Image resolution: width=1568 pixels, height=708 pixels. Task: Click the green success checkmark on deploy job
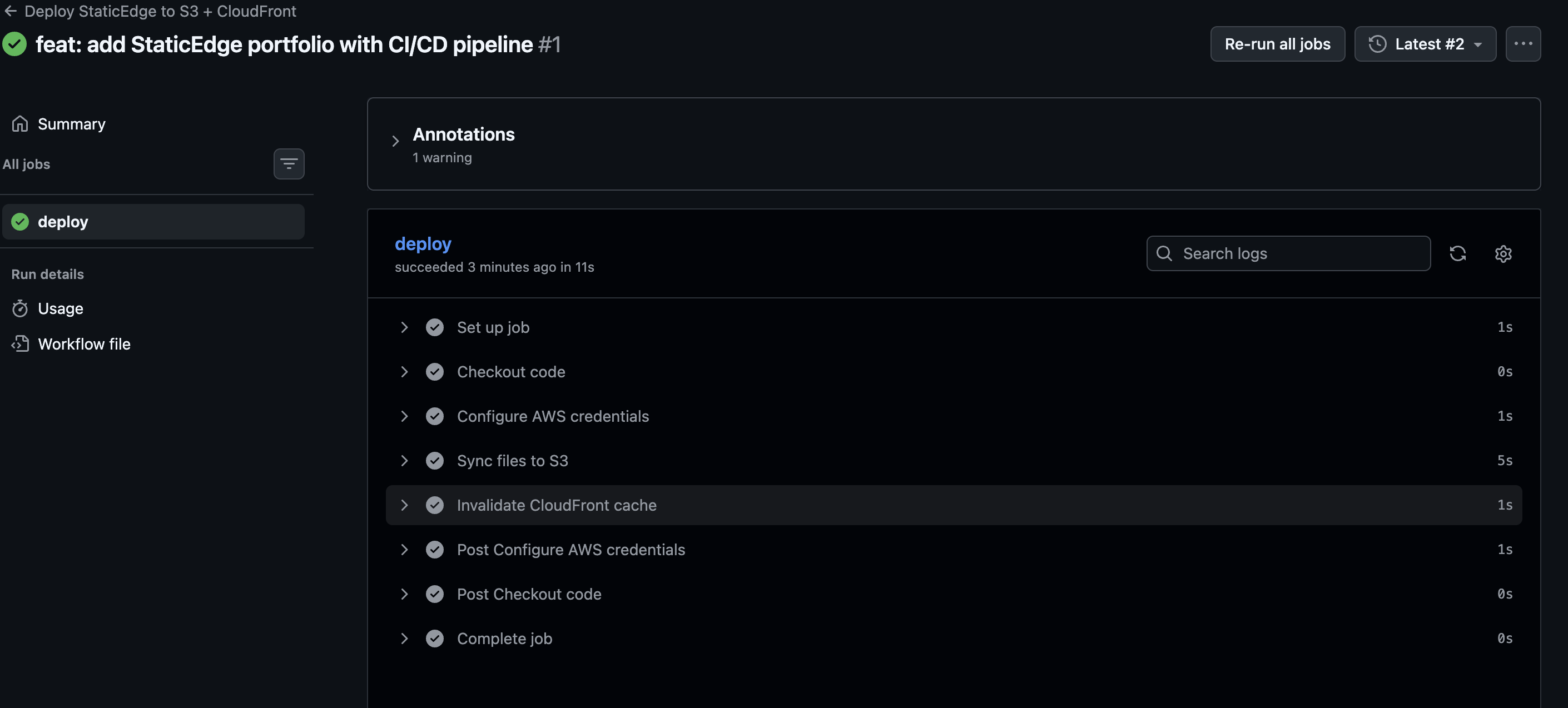pyautogui.click(x=19, y=221)
